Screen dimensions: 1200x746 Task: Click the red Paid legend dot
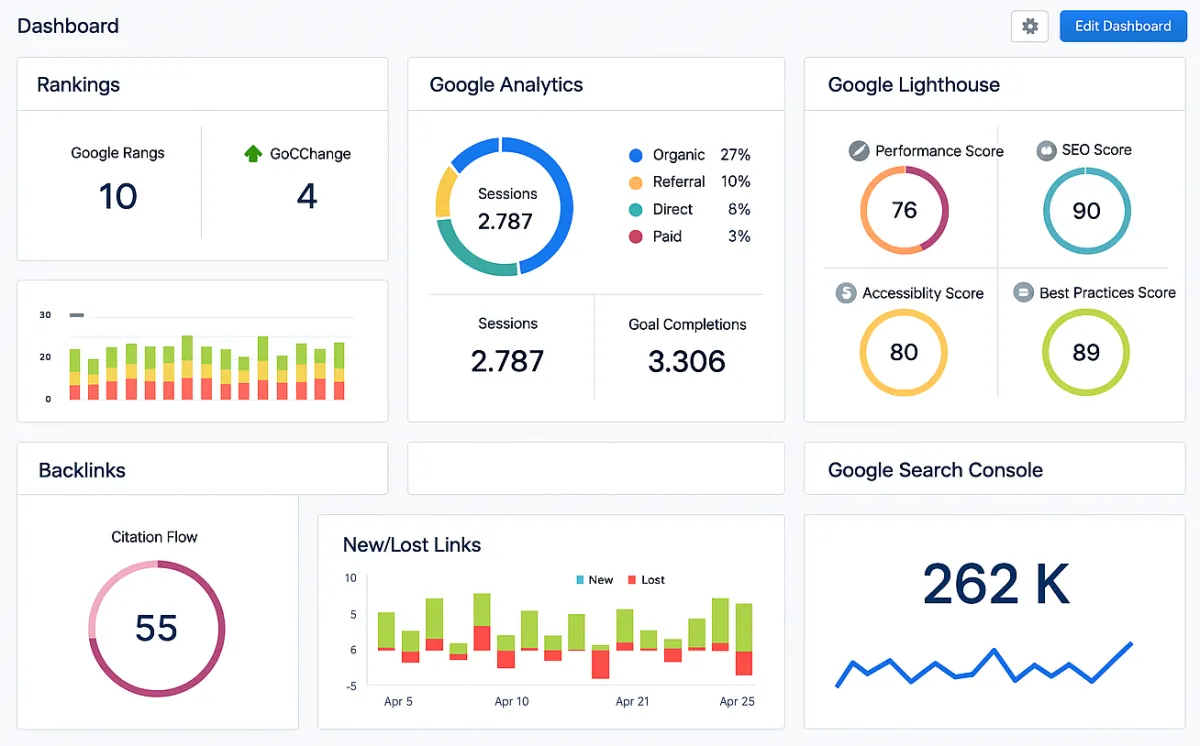point(635,237)
